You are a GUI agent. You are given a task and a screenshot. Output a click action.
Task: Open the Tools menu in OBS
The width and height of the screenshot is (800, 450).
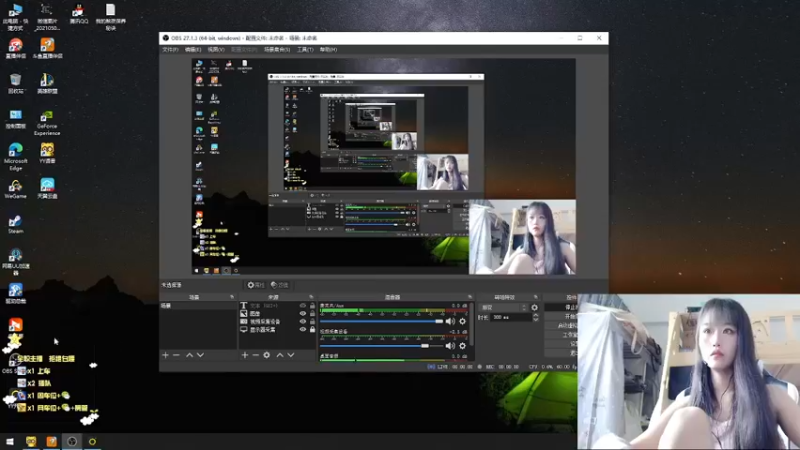(305, 49)
